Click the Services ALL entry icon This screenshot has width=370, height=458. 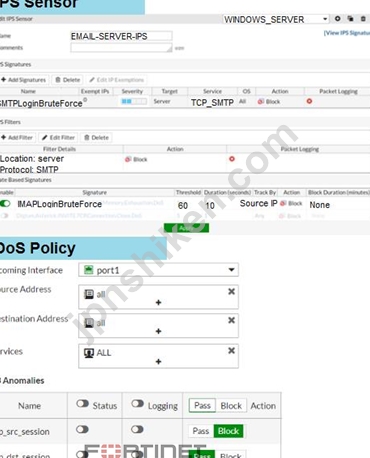(89, 353)
